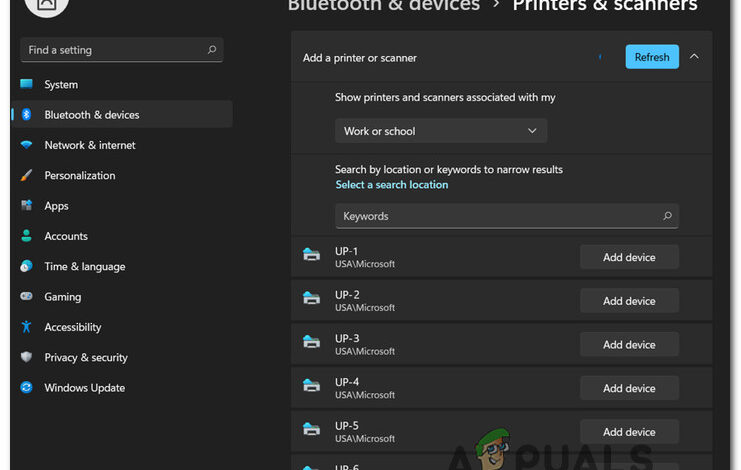Click the Windows Update sync icon
This screenshot has width=741, height=470.
(26, 388)
